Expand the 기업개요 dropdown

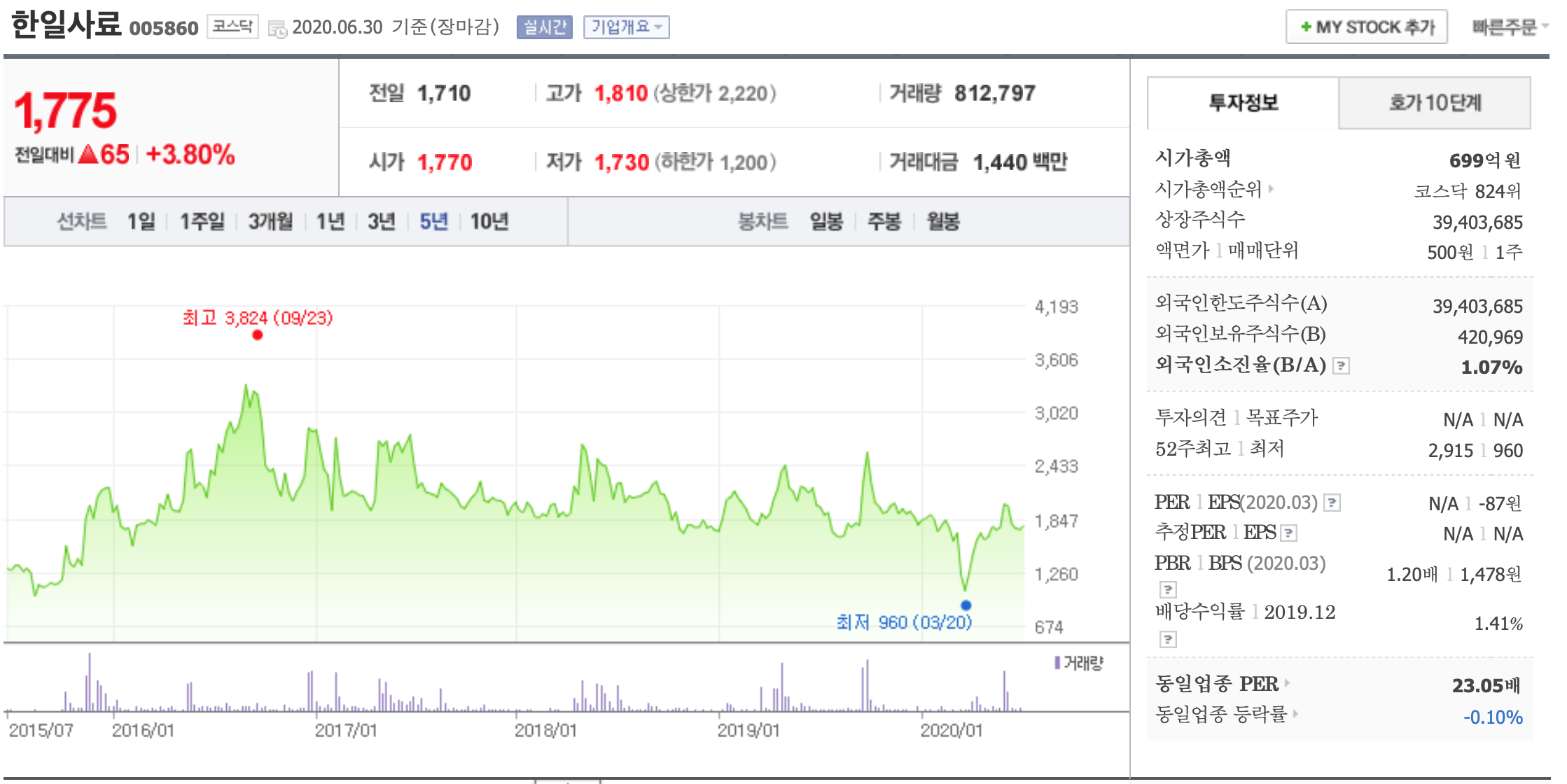coord(627,27)
